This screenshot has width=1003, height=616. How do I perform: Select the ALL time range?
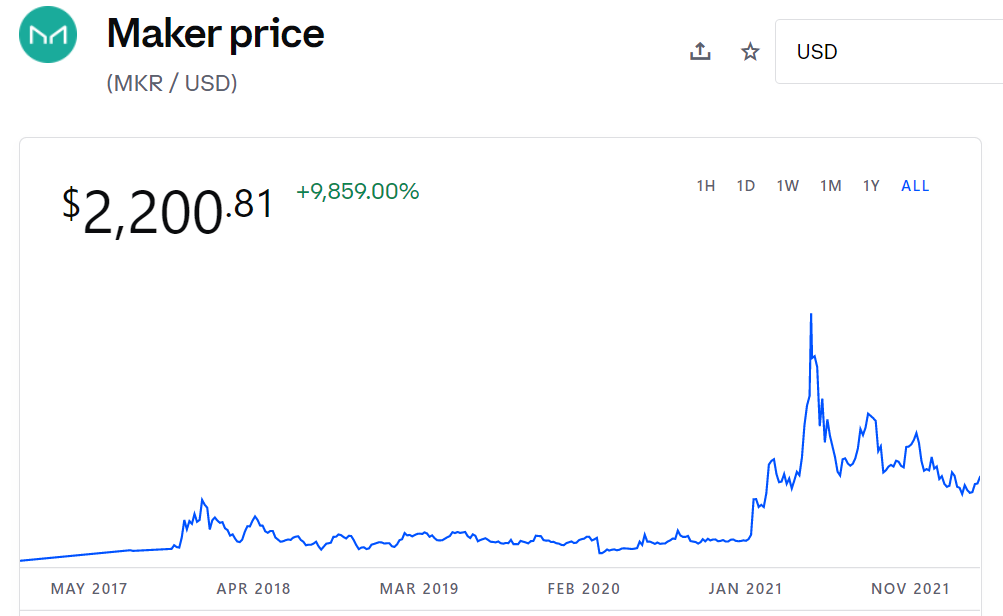click(x=915, y=186)
